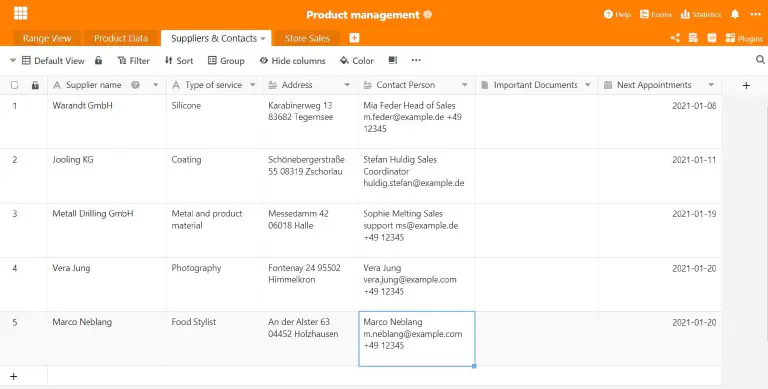Select Vera Jung supplier name cell

click(107, 284)
